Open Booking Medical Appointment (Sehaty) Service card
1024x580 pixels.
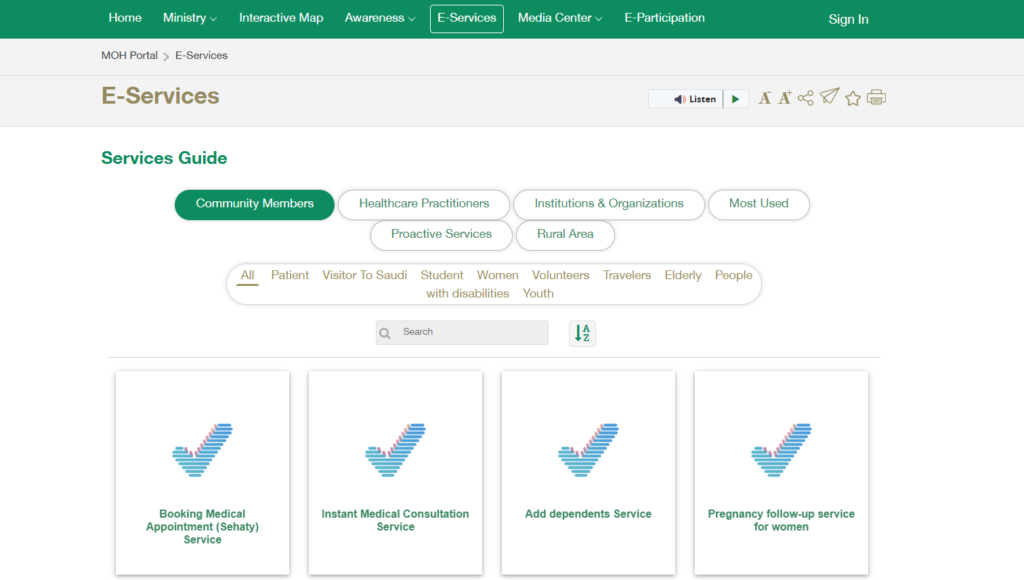pos(202,473)
